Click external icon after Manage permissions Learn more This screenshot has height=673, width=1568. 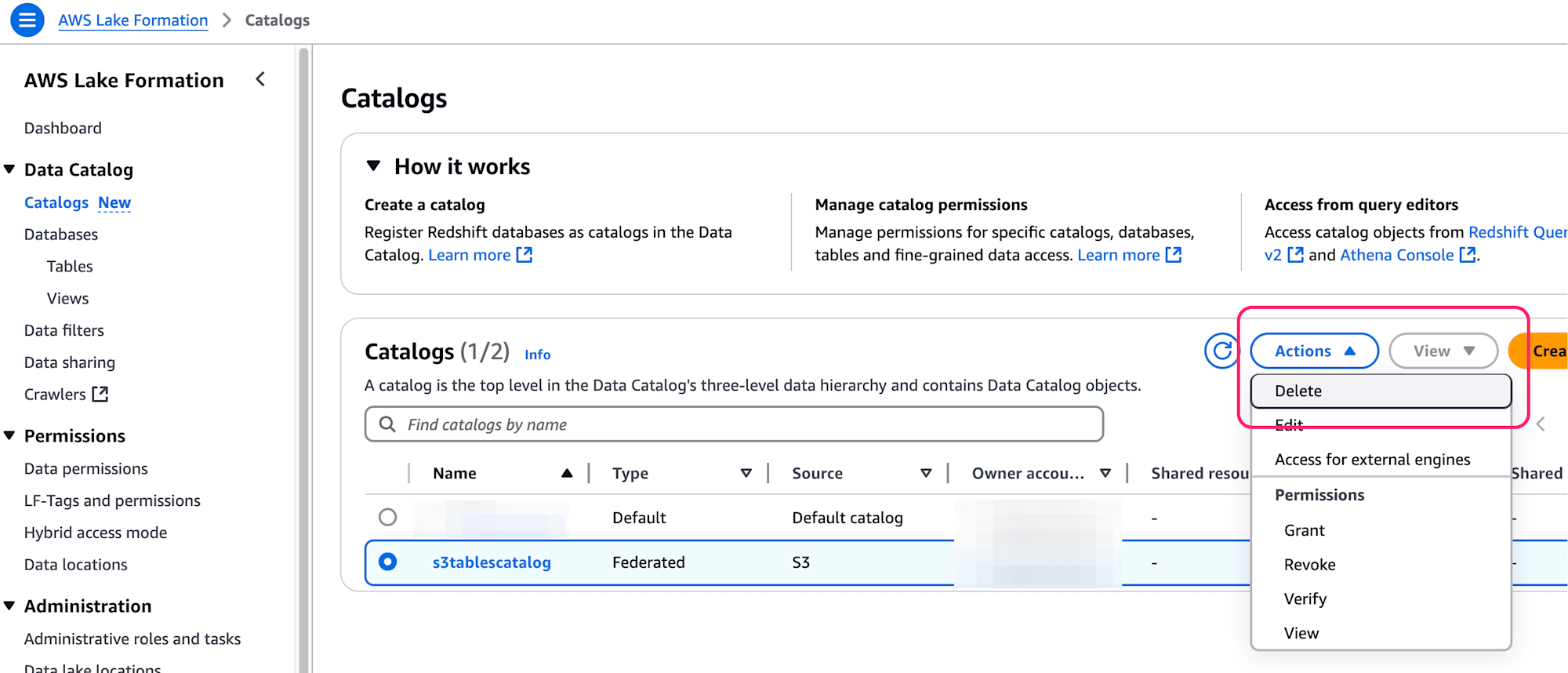[1174, 255]
